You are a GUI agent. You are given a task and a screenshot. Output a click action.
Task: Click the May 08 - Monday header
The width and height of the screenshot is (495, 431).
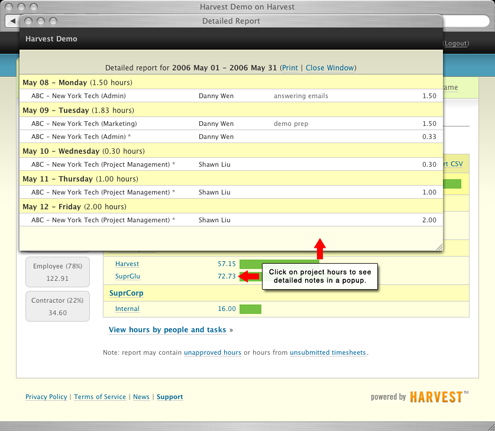[x=231, y=82]
